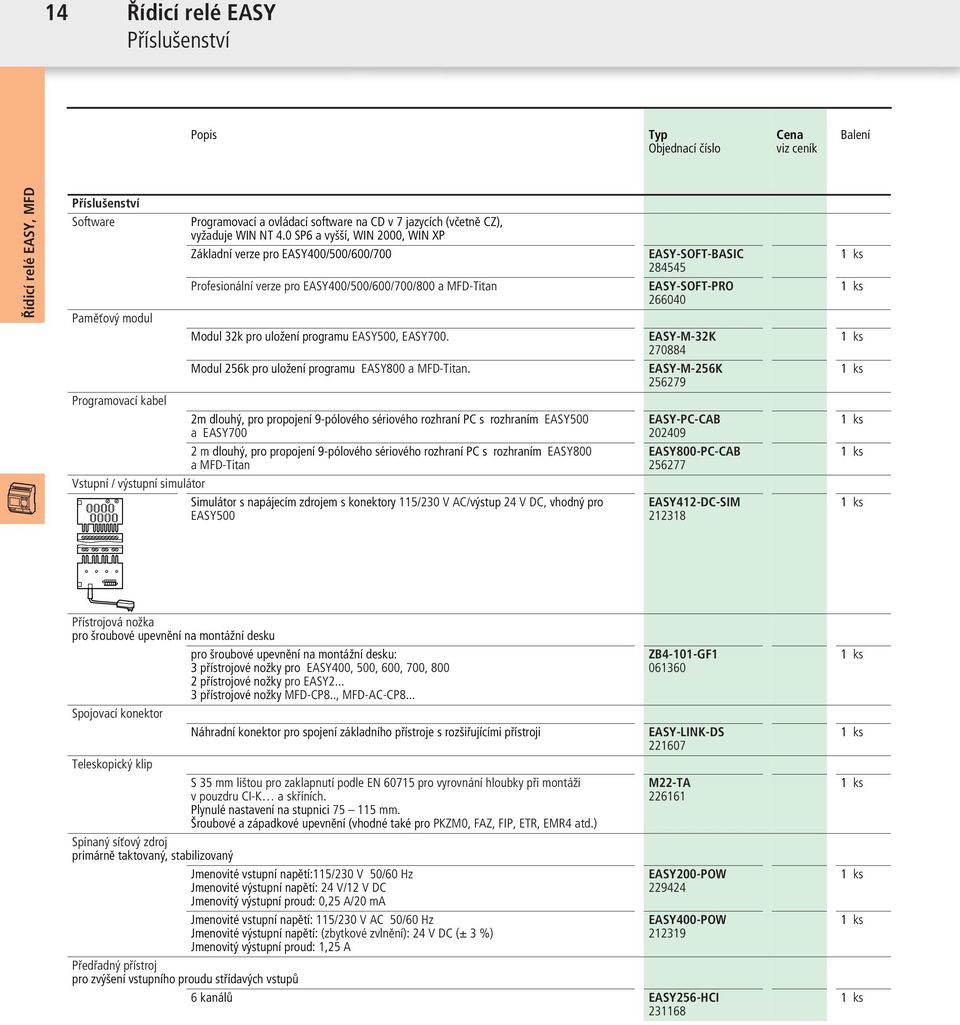960x1025 pixels.
Task: Click the page title 'Řídicí relé EASY'
Action: coord(201,12)
